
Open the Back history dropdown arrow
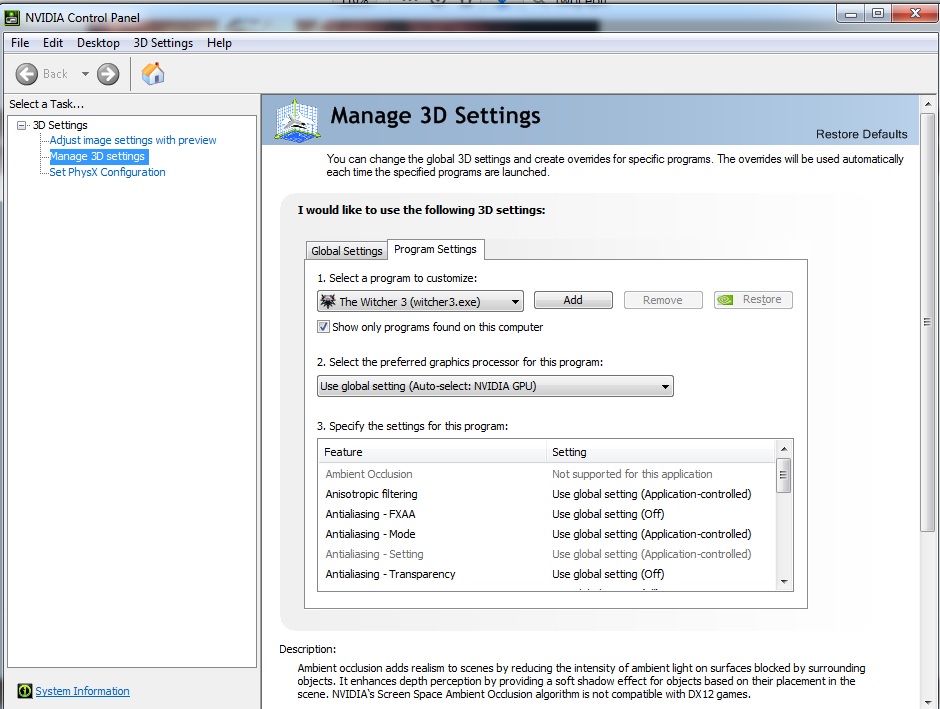click(x=85, y=74)
